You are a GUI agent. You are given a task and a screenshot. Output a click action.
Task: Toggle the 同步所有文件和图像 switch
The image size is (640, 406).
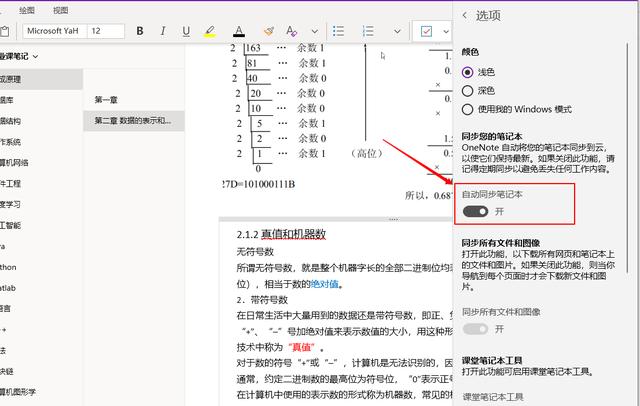click(x=476, y=329)
